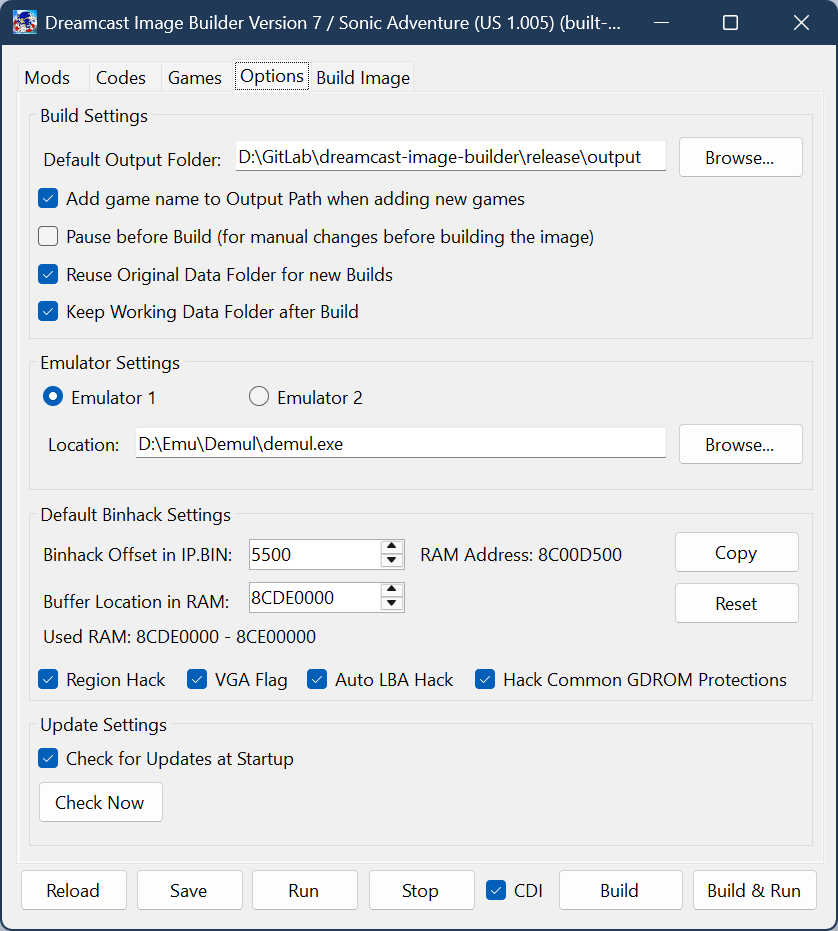Switch to the Mods tab

[47, 78]
